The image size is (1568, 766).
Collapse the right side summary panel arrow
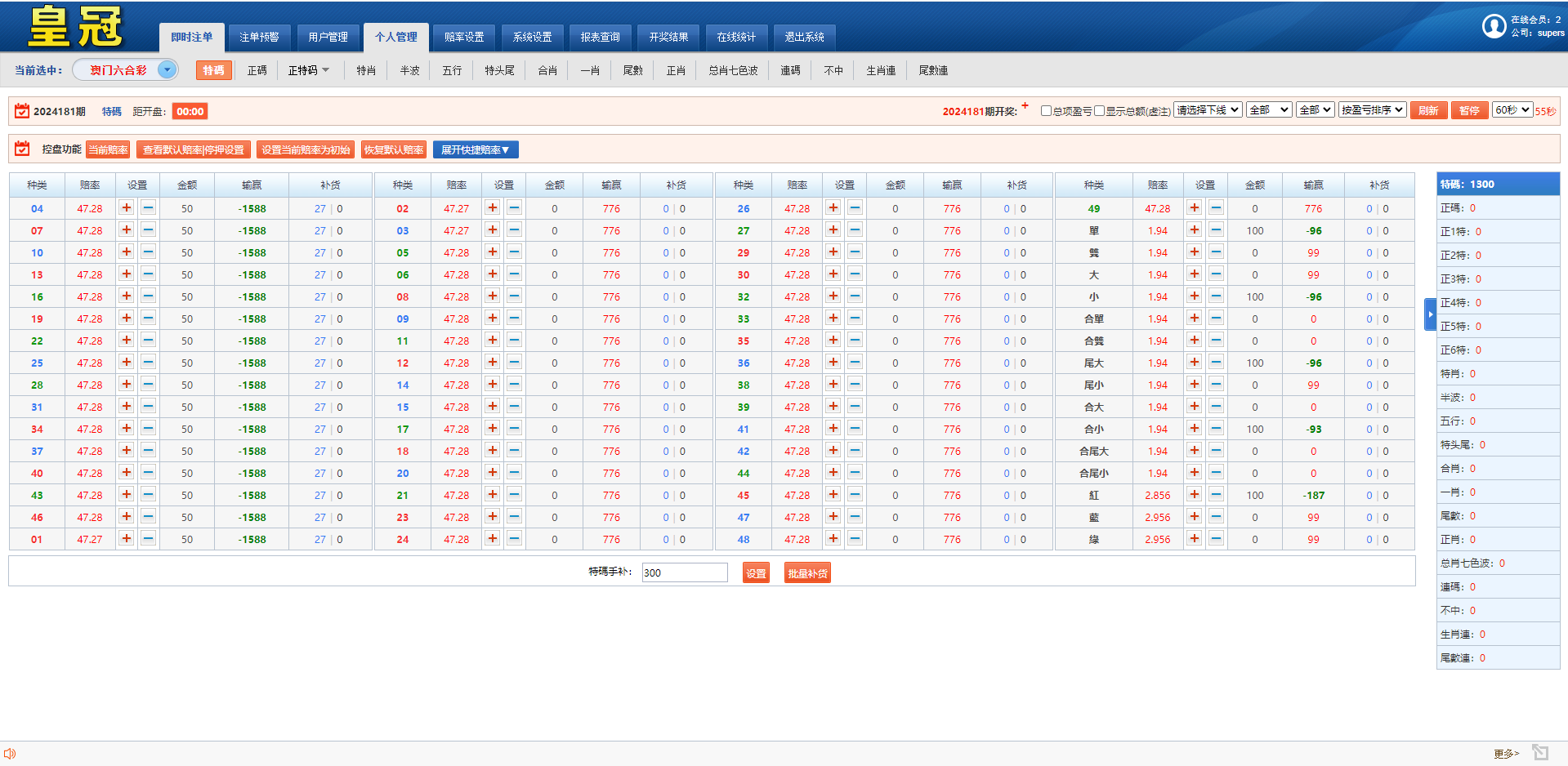(1430, 314)
